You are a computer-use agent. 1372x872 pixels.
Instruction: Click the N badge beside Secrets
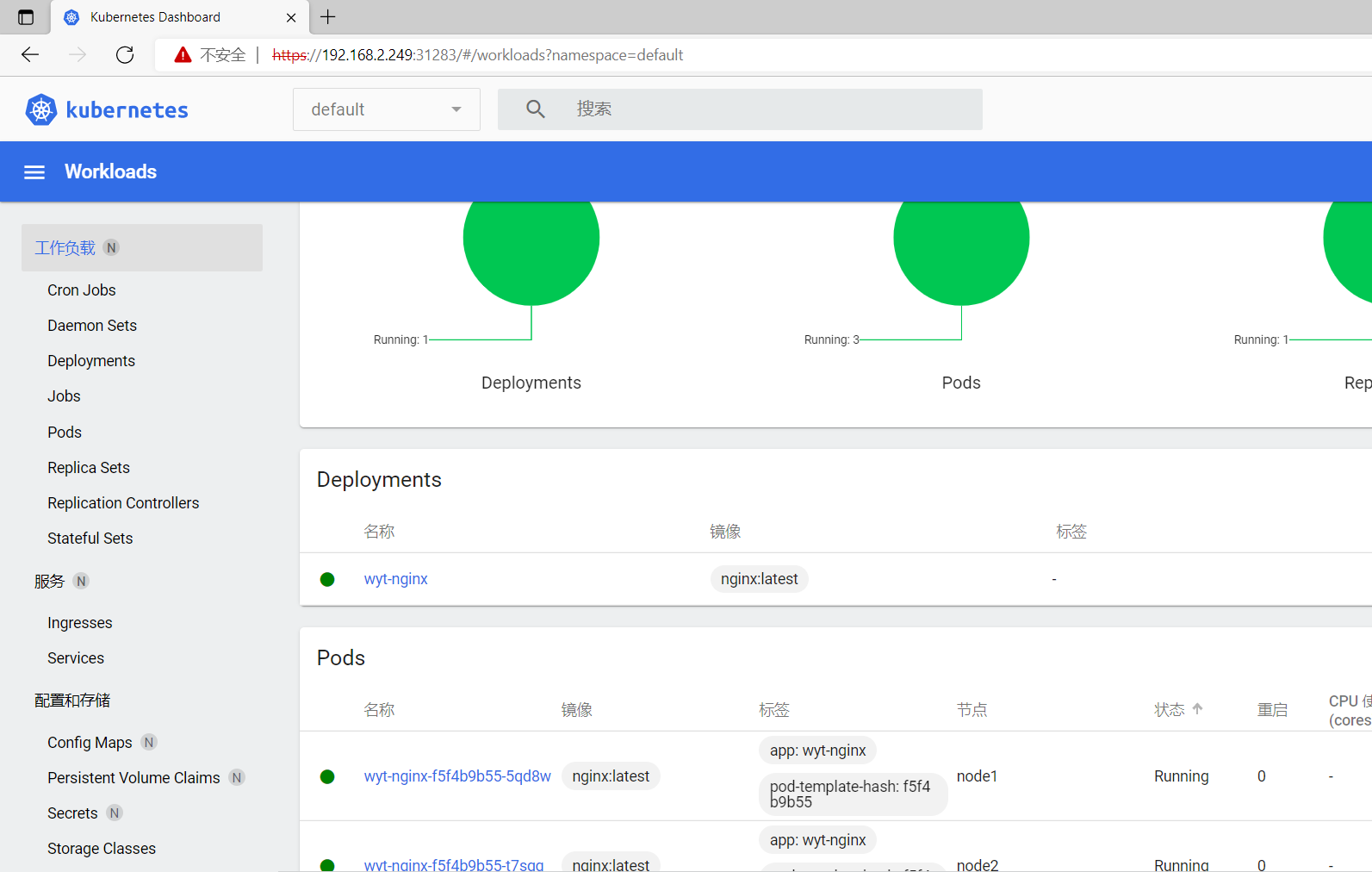(x=115, y=813)
